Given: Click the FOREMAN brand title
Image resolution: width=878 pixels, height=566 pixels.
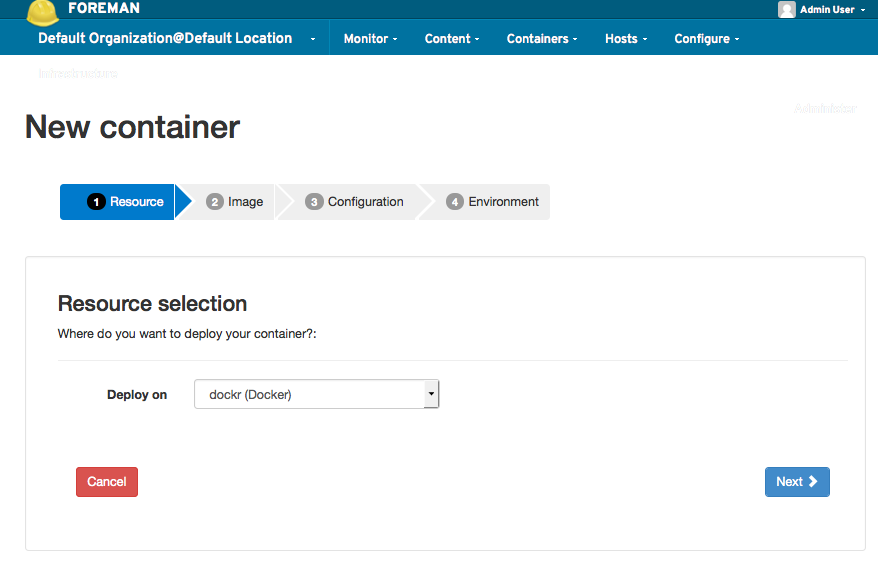Looking at the screenshot, I should click(104, 8).
